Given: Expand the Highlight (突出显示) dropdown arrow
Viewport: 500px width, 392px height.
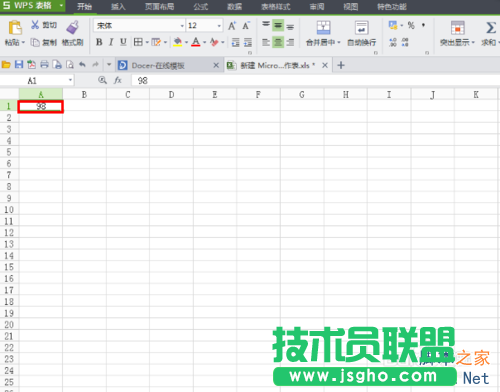Looking at the screenshot, I should (473, 43).
